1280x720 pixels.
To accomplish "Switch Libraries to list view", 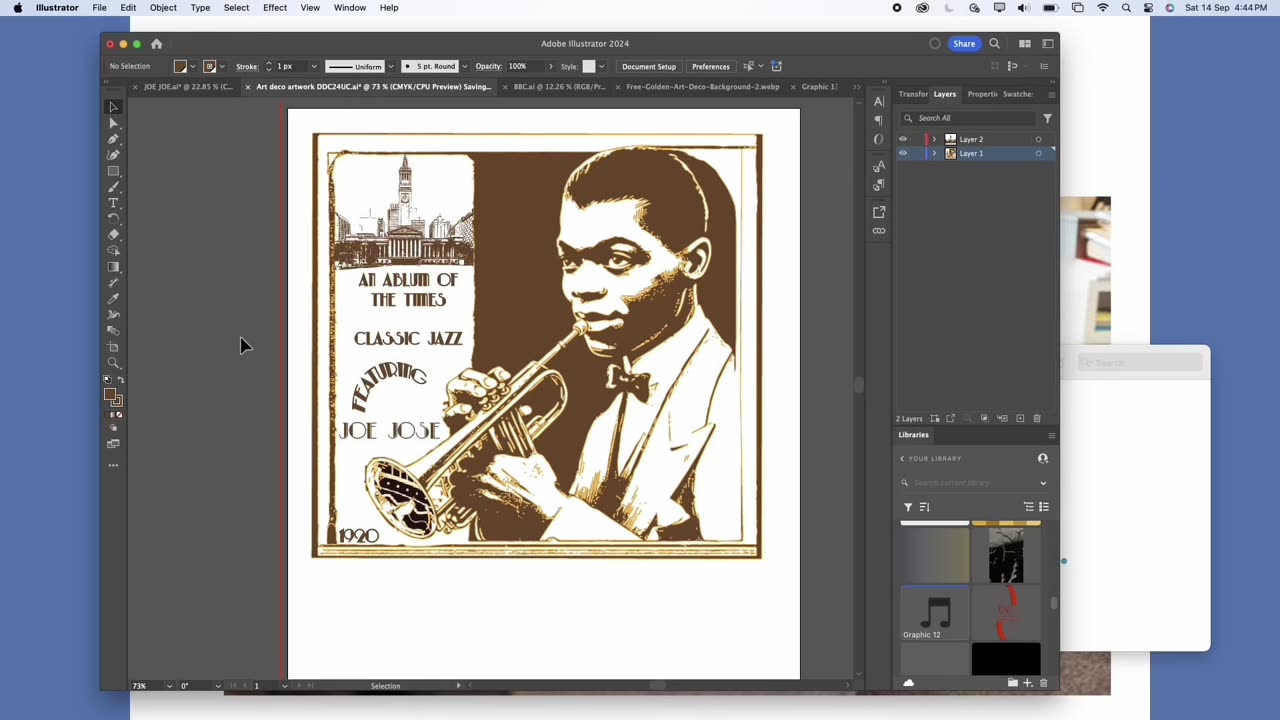I will coord(1044,507).
